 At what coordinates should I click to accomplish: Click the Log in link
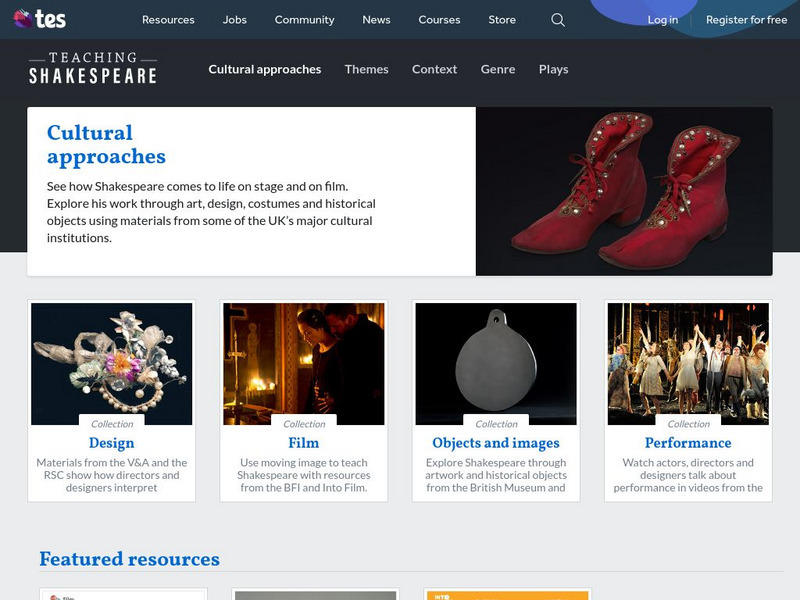point(663,20)
